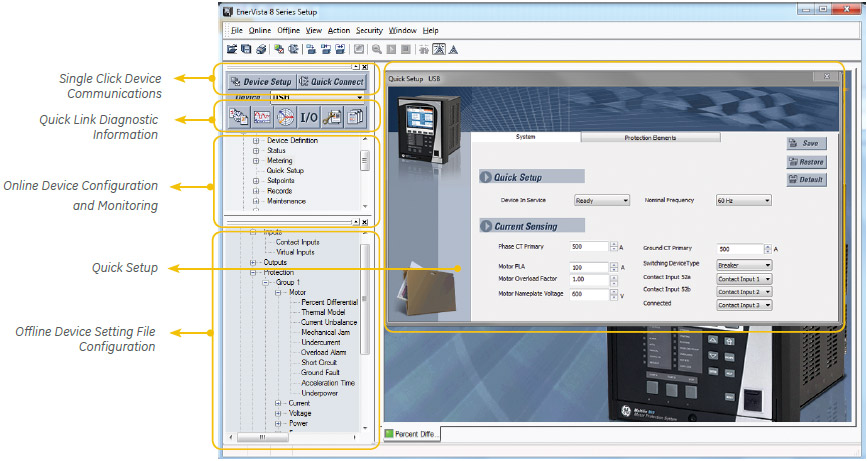867x461 pixels.
Task: Click the Default button in Quick Setup
Action: [x=807, y=180]
